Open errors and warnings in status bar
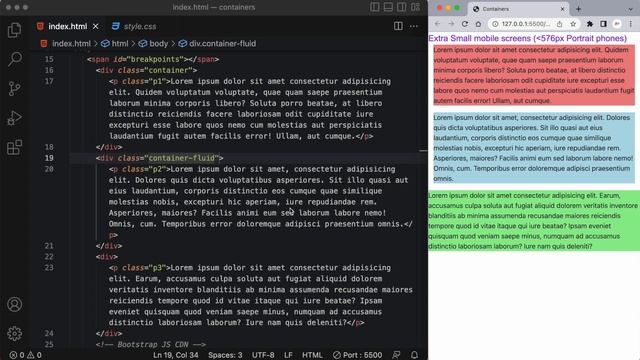Screen dimensions: 640x360 (26, 355)
